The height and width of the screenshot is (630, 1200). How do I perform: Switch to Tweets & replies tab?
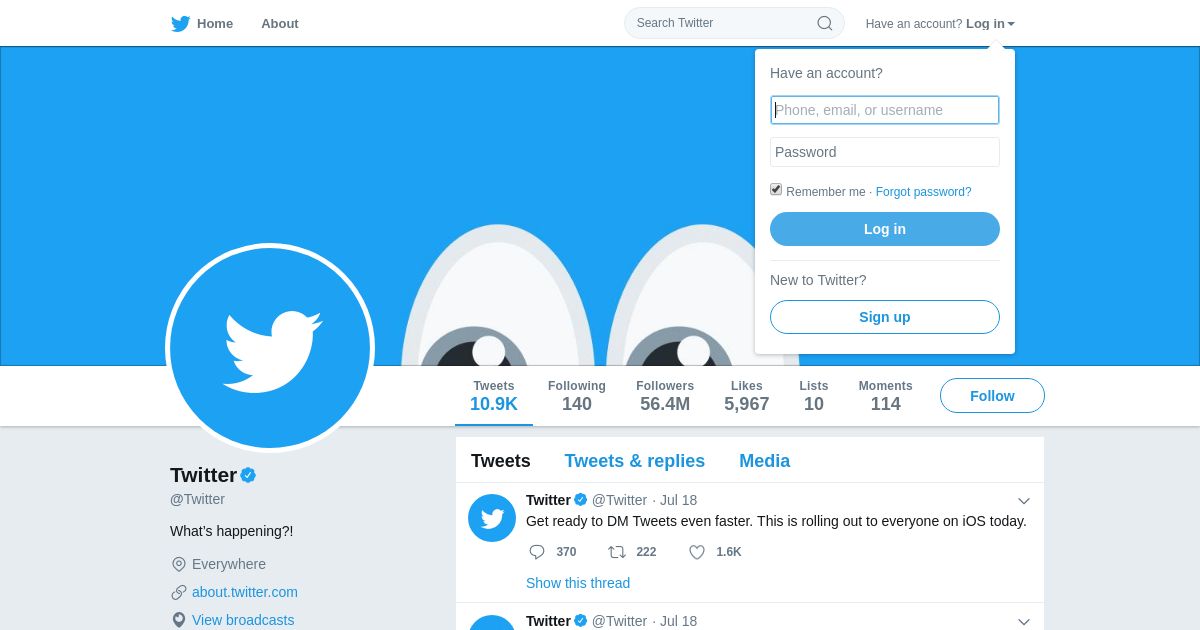click(x=635, y=461)
